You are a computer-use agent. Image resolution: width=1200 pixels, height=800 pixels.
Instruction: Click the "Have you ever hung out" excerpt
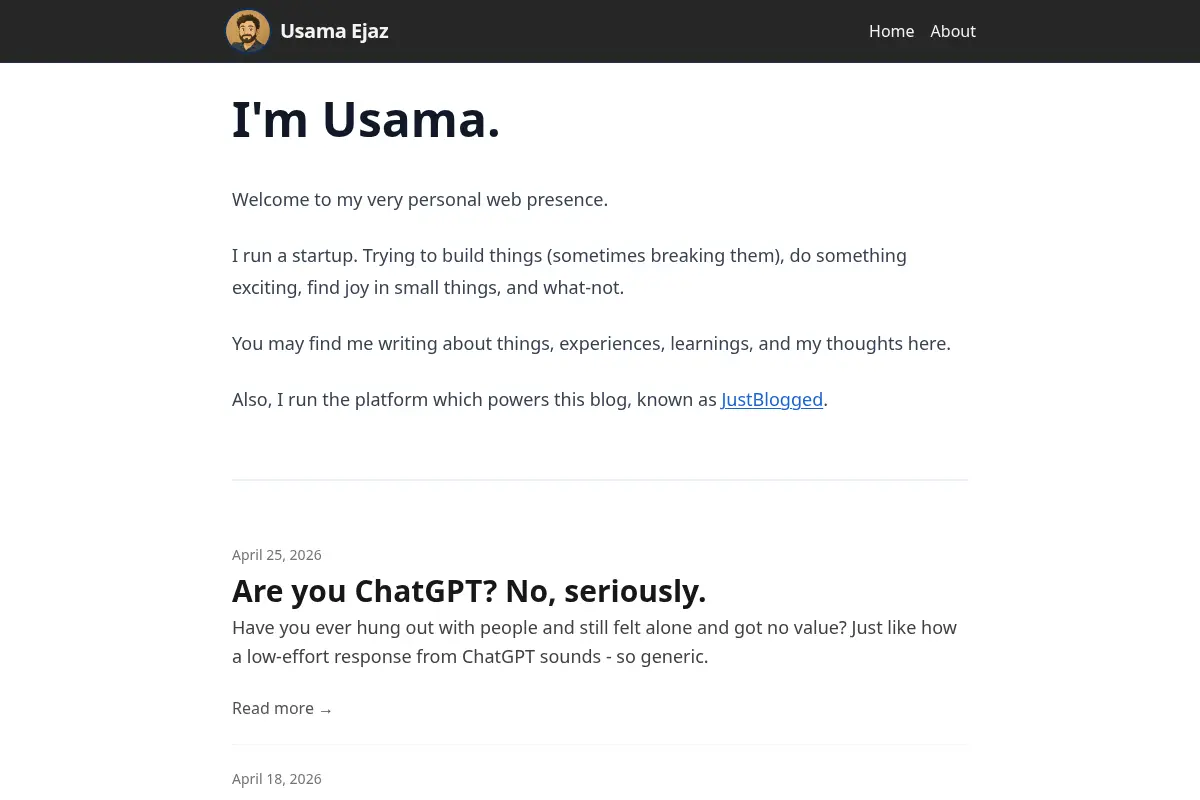[x=594, y=642]
